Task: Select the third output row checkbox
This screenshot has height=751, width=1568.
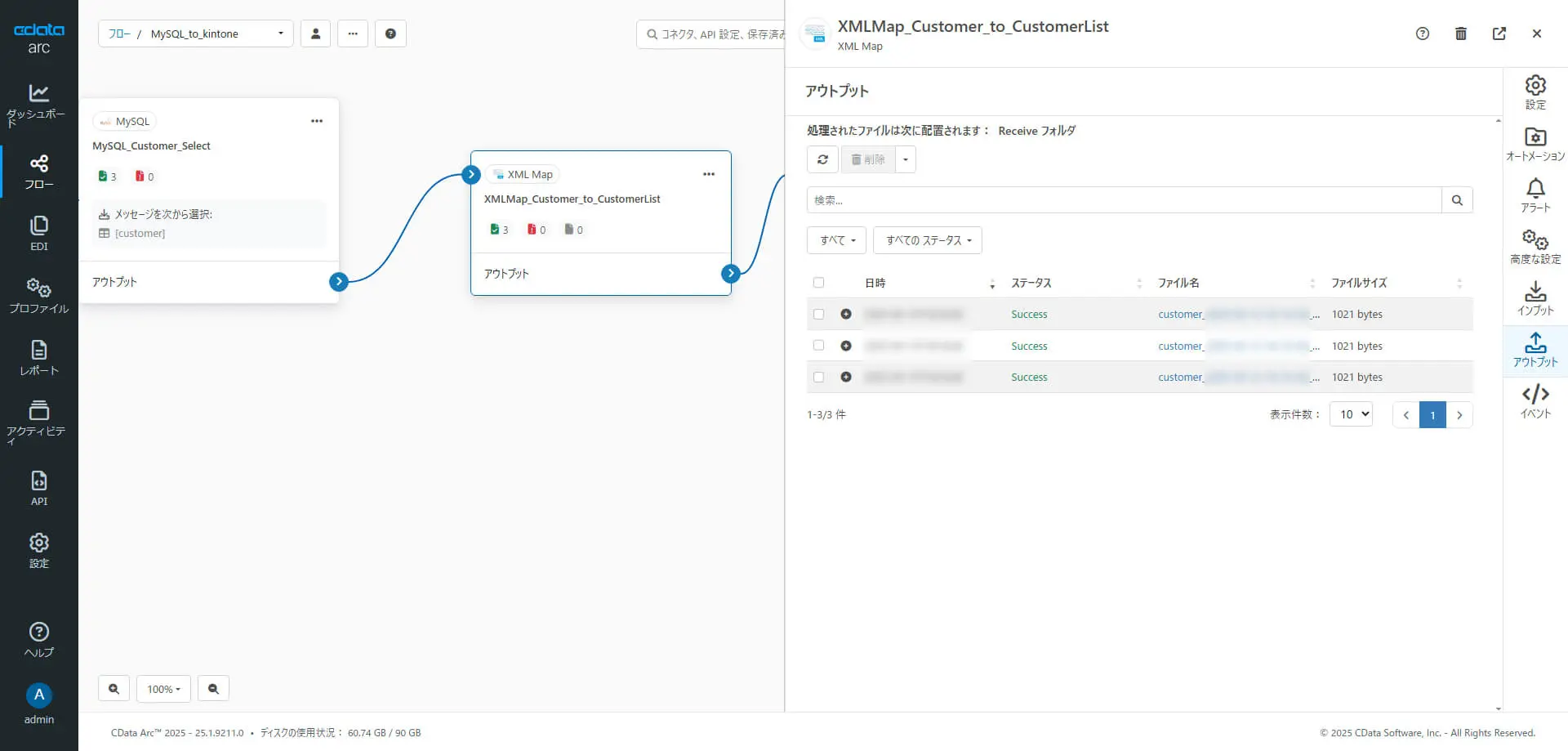Action: click(818, 377)
